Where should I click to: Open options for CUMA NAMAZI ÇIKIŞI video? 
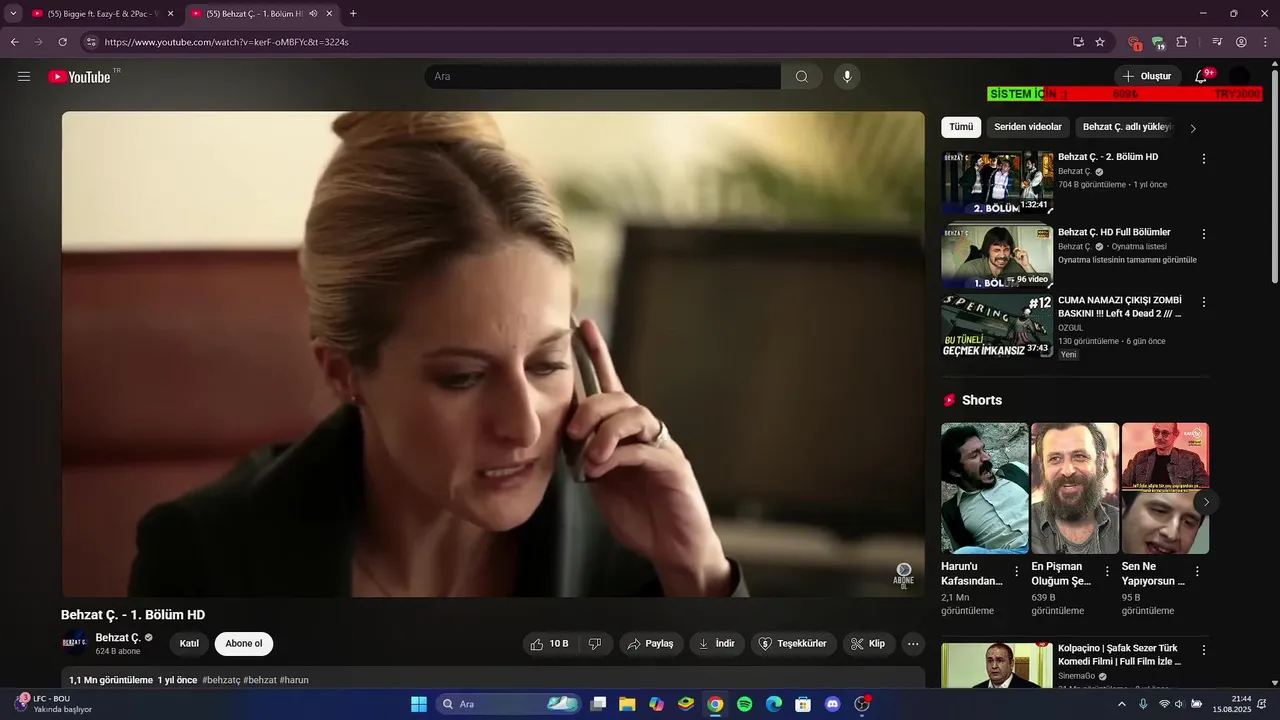pyautogui.click(x=1204, y=302)
